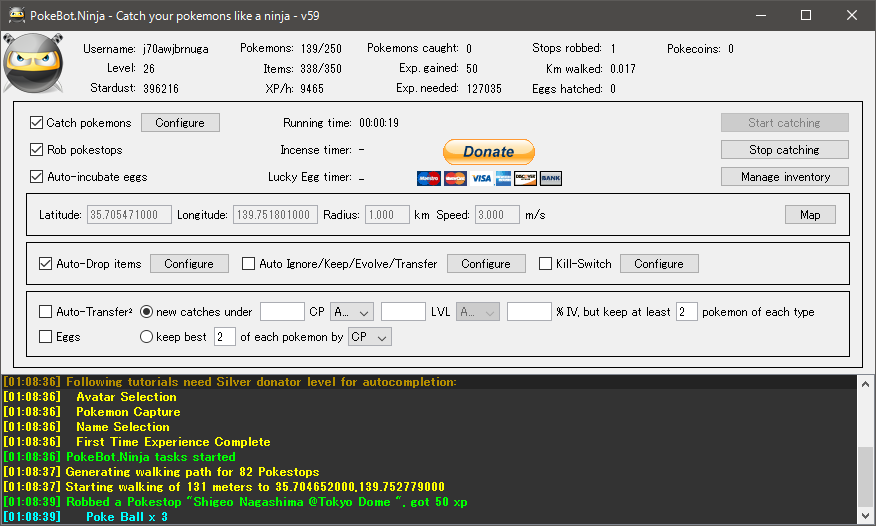Image resolution: width=876 pixels, height=526 pixels.
Task: Enable Auto Ignore/Keep/Evolve/Transfer checkbox
Action: click(248, 264)
